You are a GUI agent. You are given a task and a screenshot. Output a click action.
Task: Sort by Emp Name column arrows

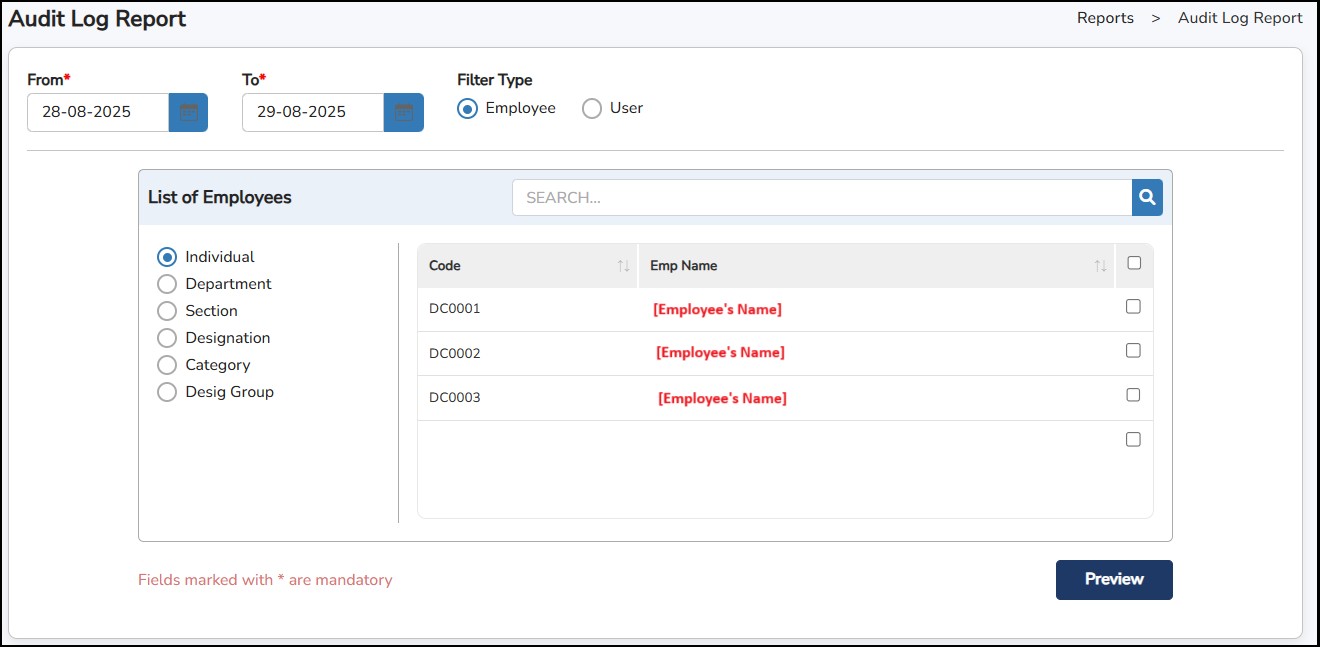pyautogui.click(x=1100, y=266)
